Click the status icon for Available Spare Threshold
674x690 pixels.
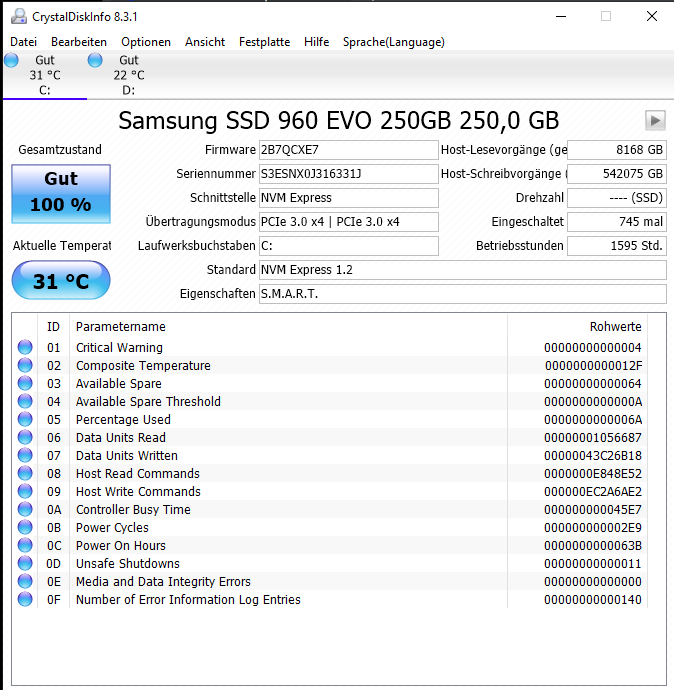[x=25, y=401]
